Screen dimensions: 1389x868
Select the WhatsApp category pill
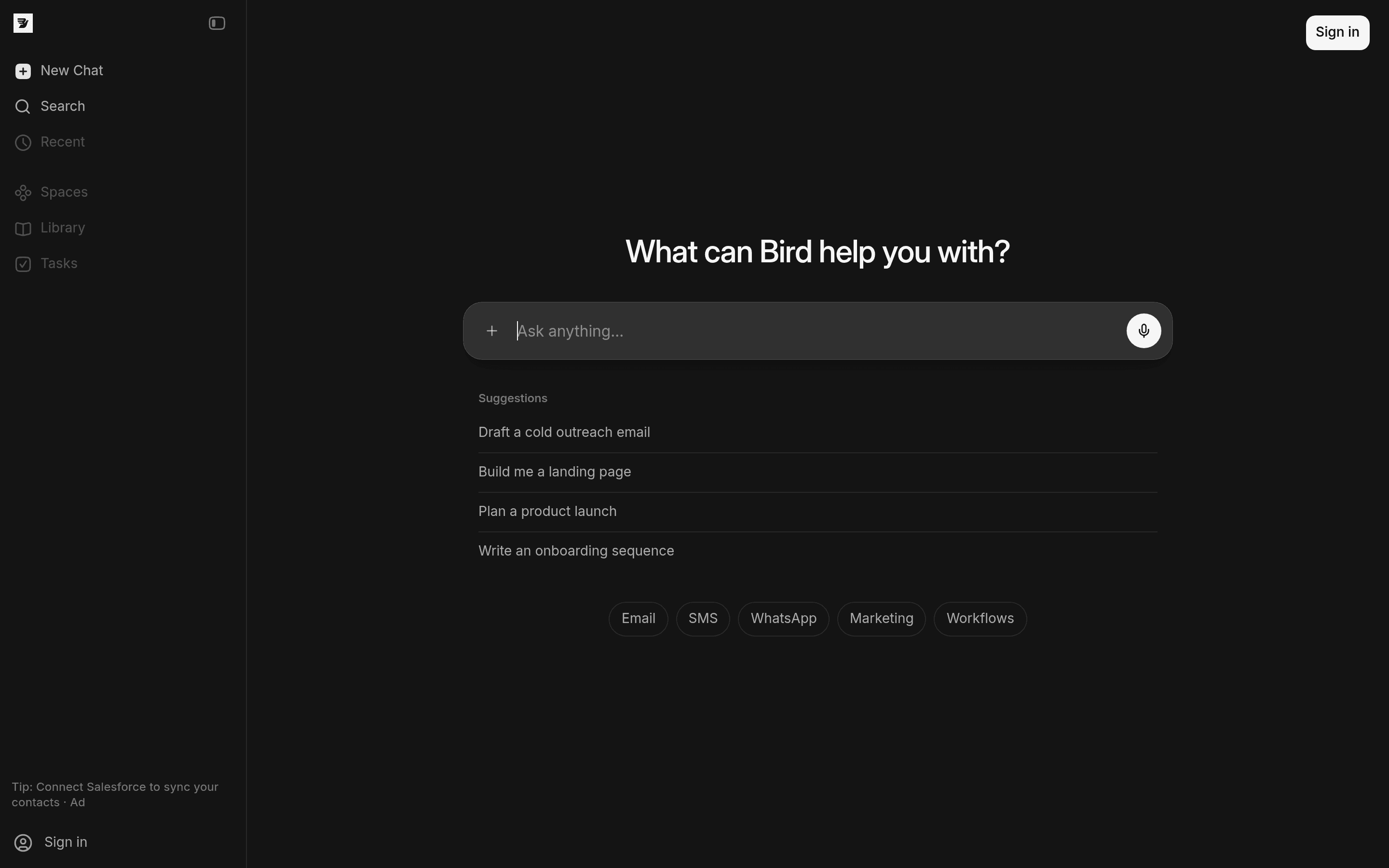click(783, 618)
